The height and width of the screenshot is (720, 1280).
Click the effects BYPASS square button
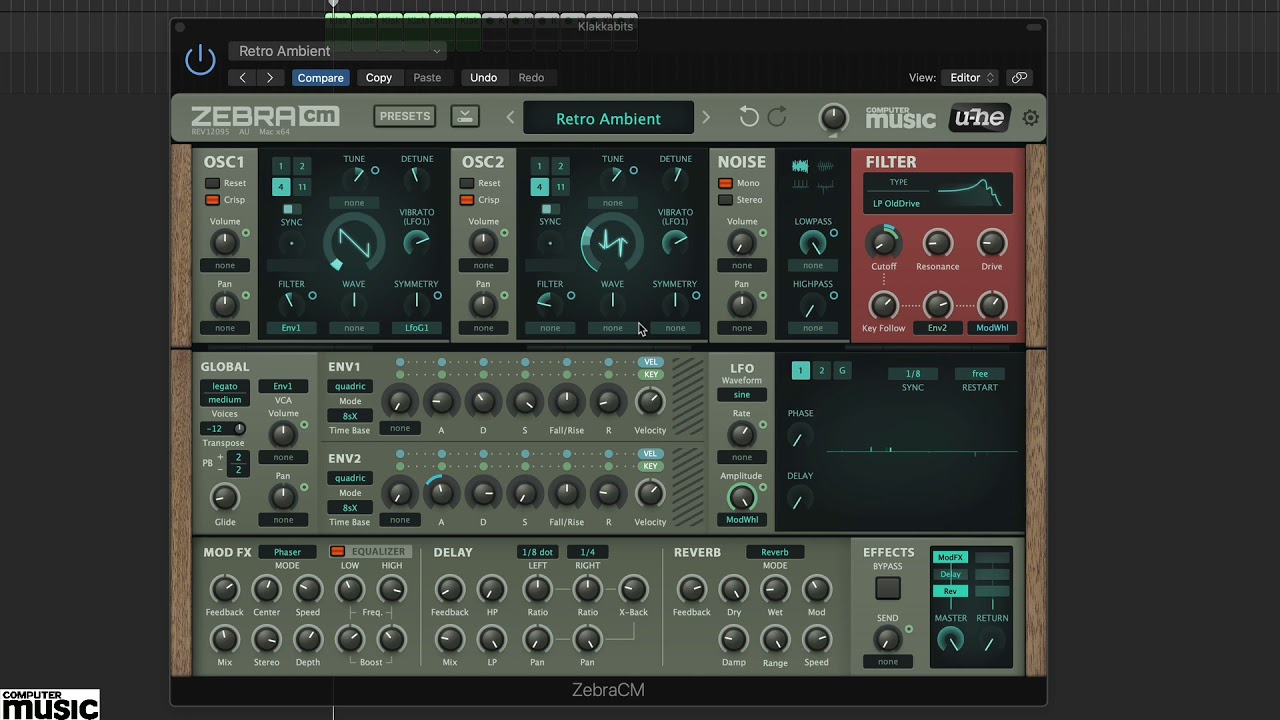(x=887, y=588)
